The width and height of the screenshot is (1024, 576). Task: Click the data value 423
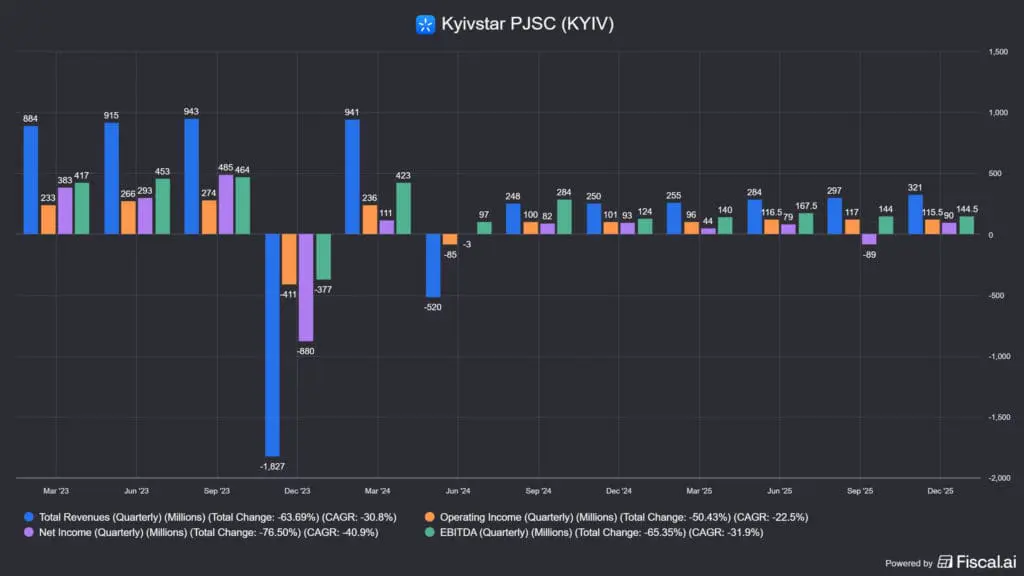(403, 176)
